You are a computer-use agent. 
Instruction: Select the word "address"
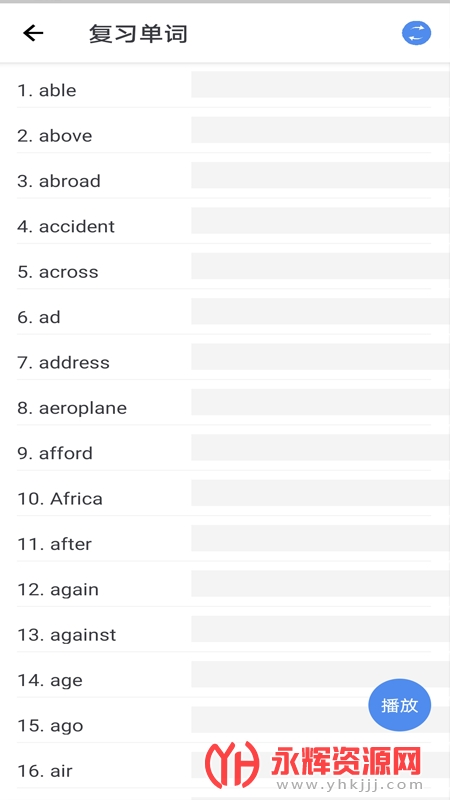pyautogui.click(x=74, y=363)
